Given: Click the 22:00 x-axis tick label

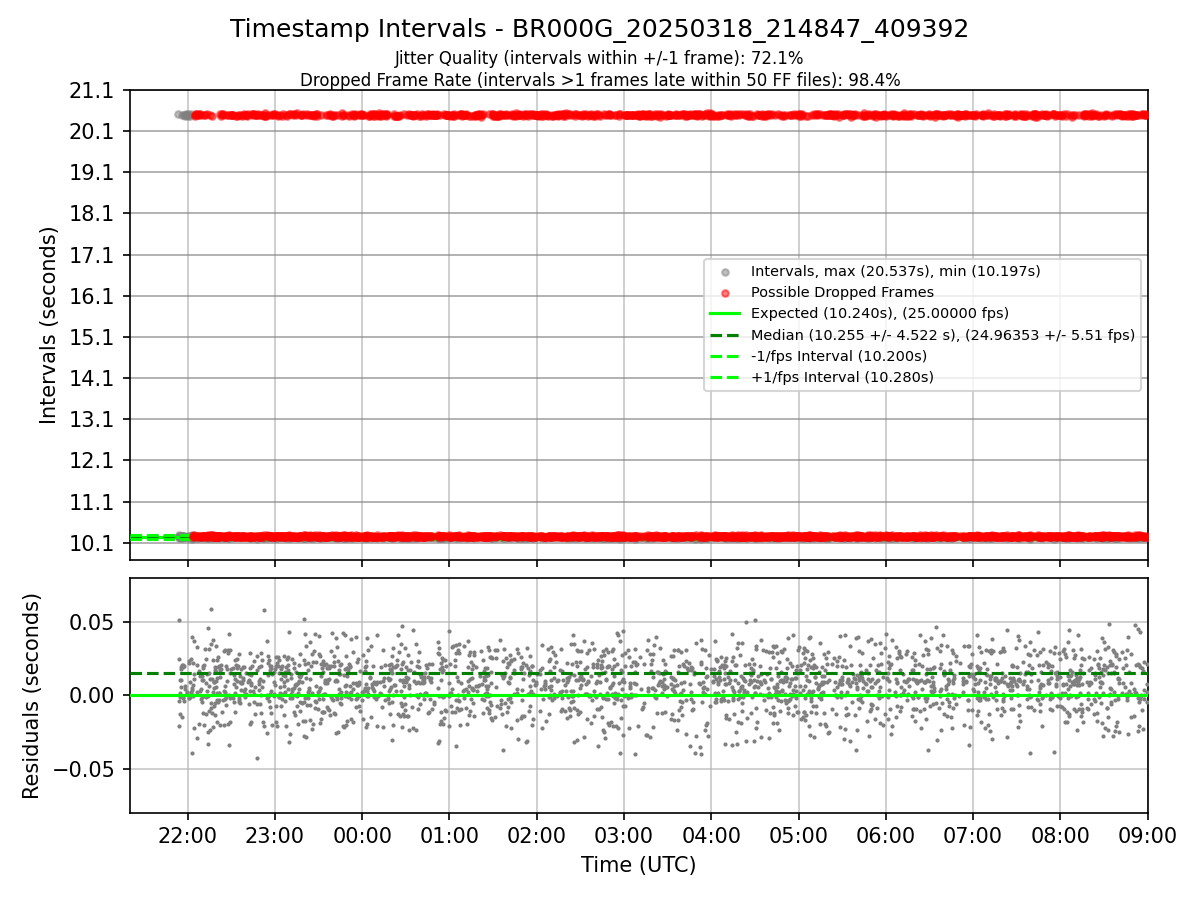Looking at the screenshot, I should (188, 836).
